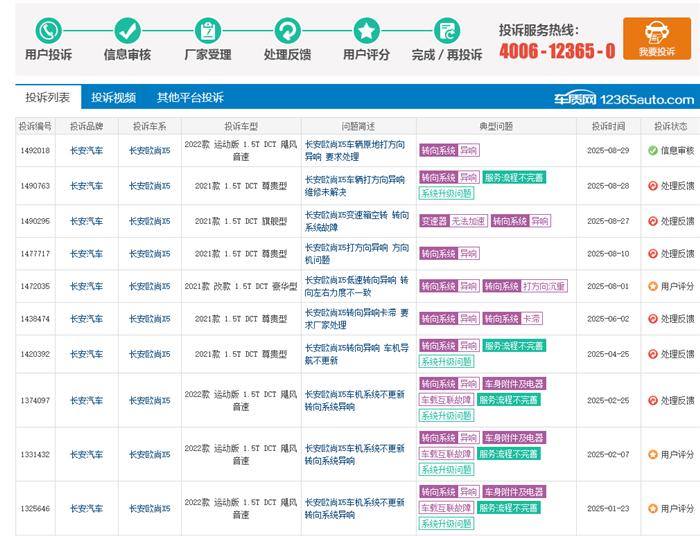Click the 处理反馈 status icon for complaint 1420392
This screenshot has height=536, width=700.
coord(653,354)
